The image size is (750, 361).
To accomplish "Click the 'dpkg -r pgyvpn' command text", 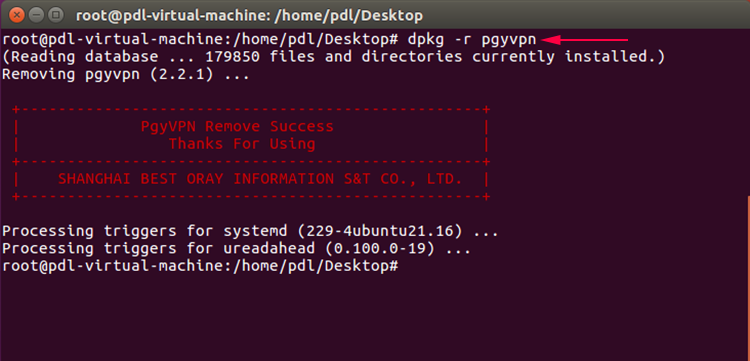I will tap(472, 39).
